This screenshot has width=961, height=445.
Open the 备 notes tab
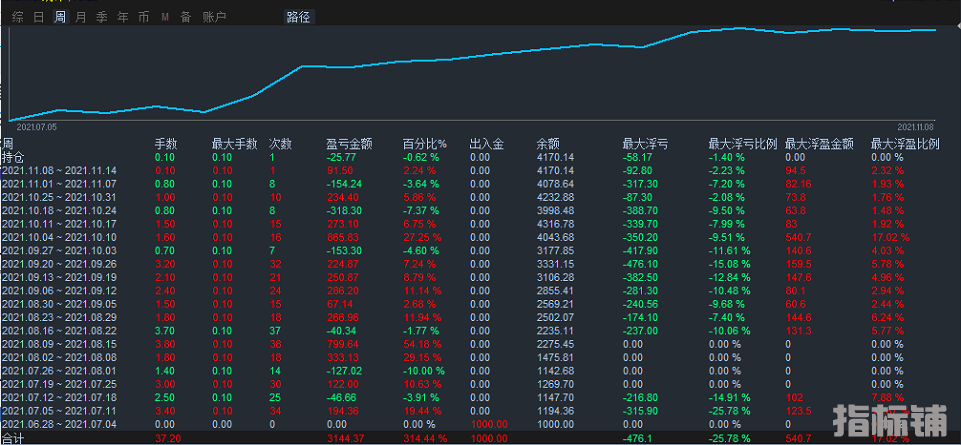(185, 17)
